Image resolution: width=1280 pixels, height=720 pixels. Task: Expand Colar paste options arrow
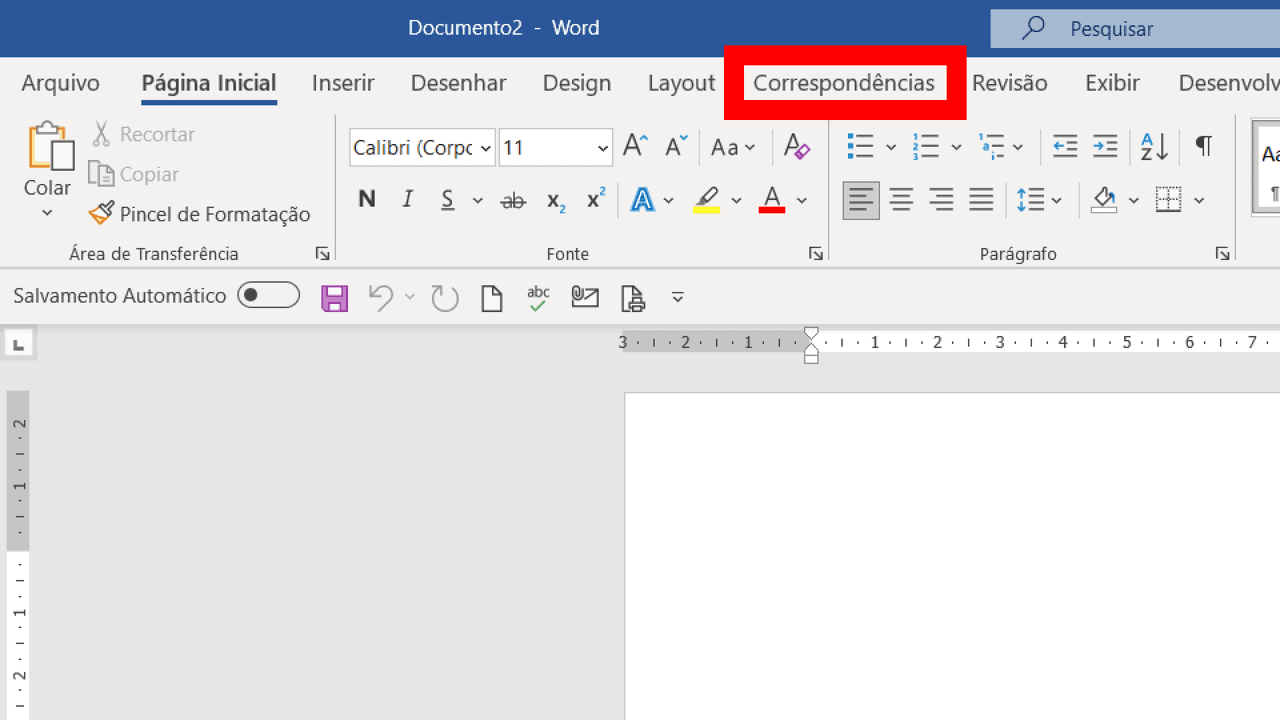(47, 213)
